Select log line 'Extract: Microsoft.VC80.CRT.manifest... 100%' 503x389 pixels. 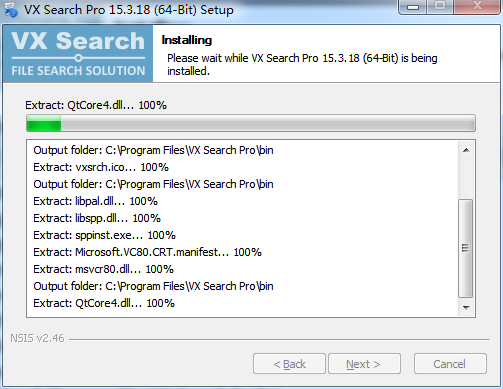pyautogui.click(x=147, y=252)
